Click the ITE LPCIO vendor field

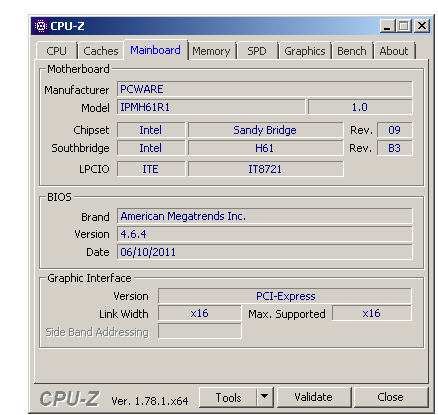coord(151,169)
